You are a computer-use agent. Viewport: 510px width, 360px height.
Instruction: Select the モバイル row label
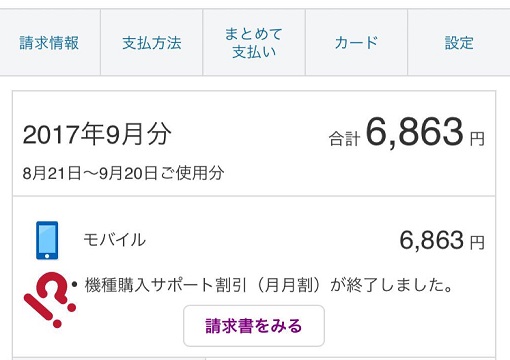tap(115, 240)
